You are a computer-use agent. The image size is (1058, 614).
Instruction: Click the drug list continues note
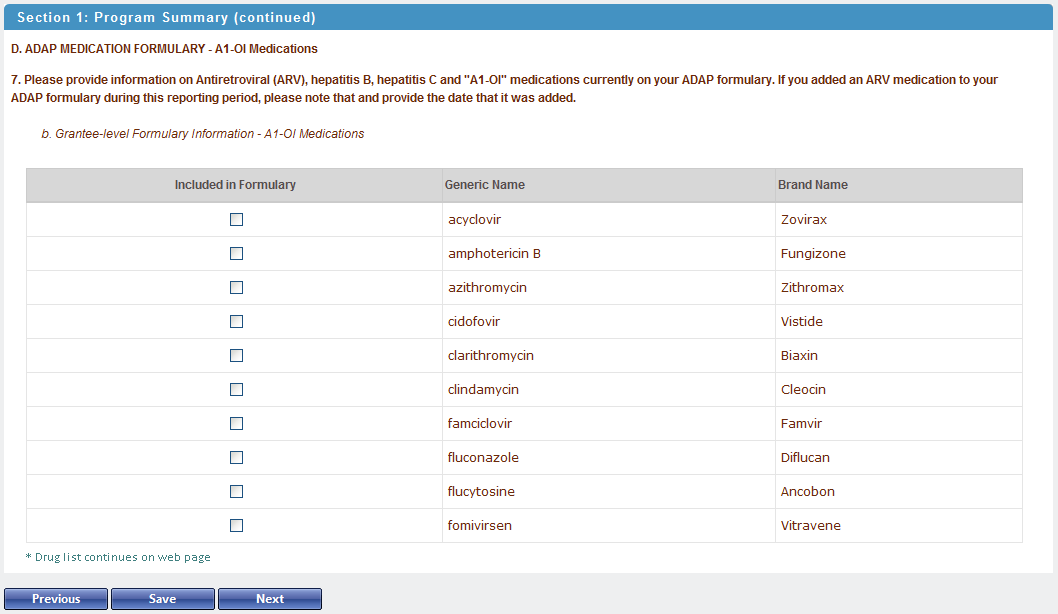click(x=118, y=557)
